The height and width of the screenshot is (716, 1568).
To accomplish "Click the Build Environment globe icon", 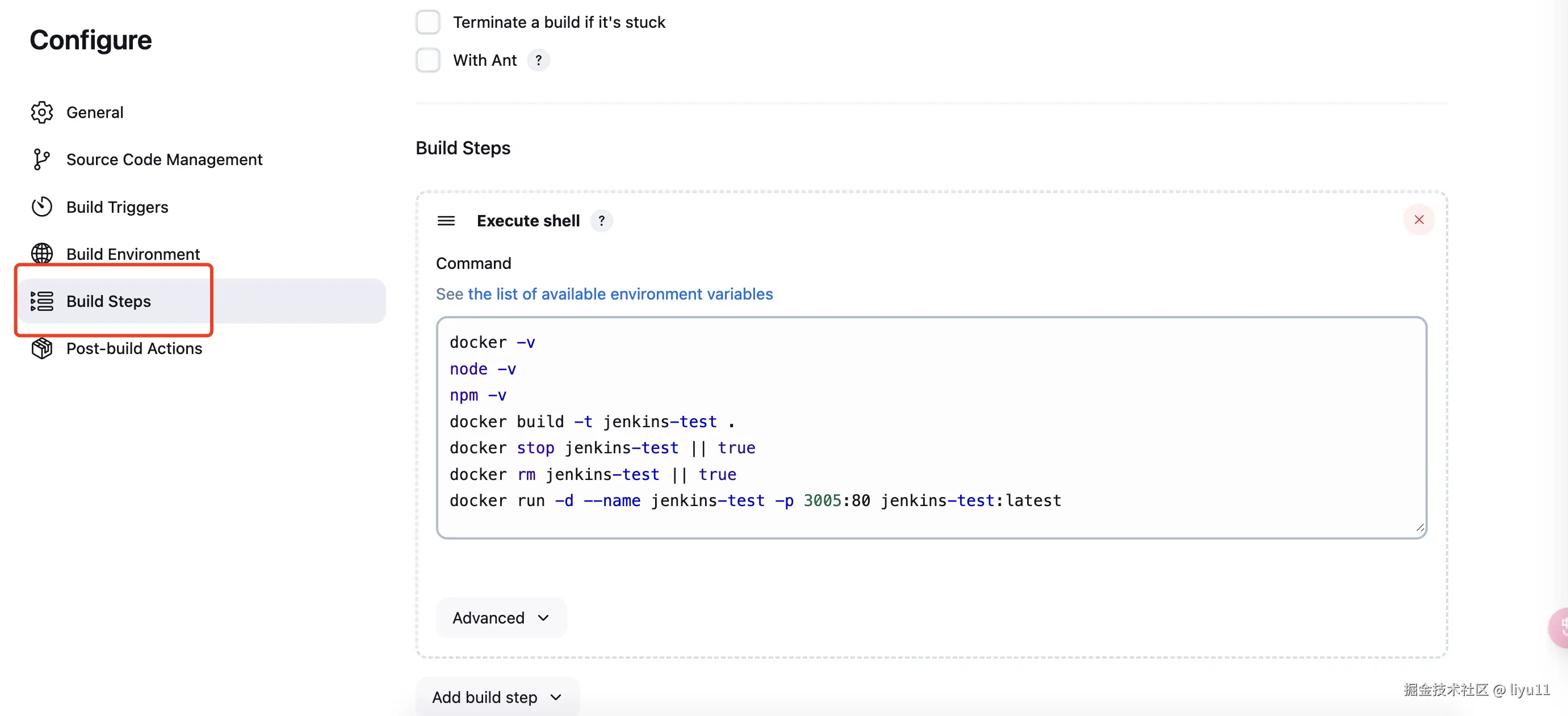I will (41, 253).
